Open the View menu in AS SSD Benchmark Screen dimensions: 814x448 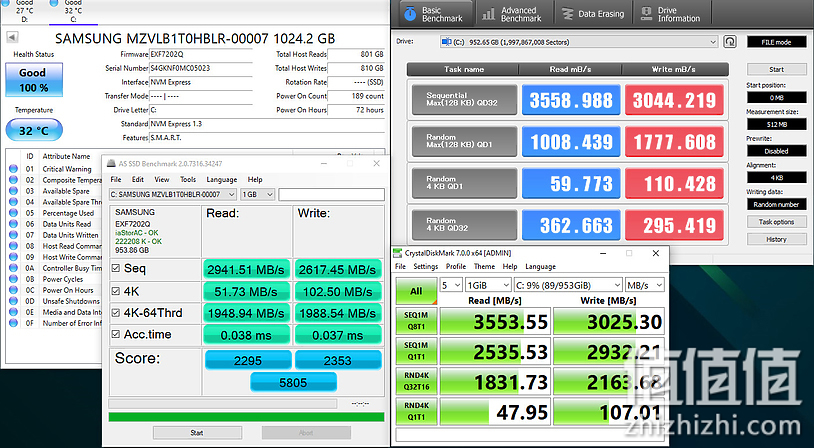161,180
